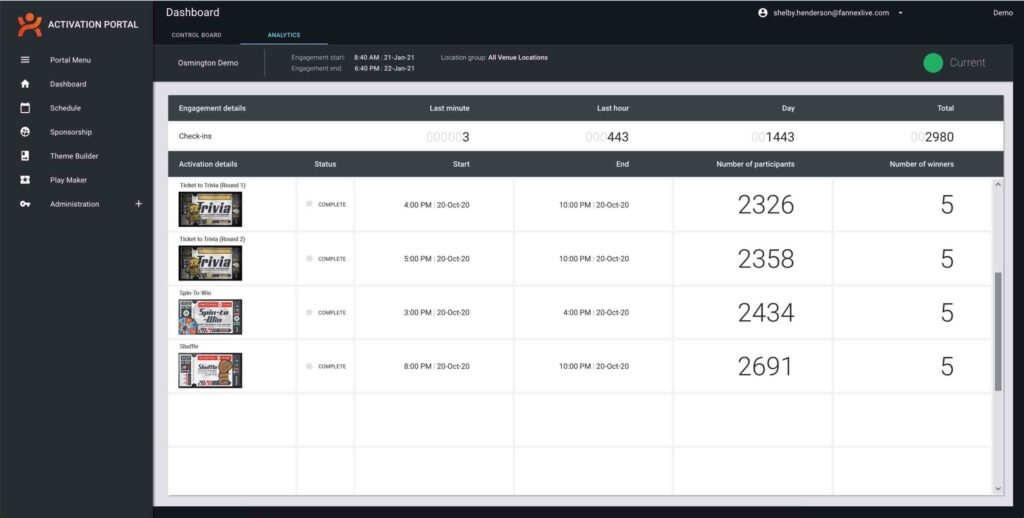The width and height of the screenshot is (1024, 518).
Task: Click the Administration key icon
Action: click(25, 204)
